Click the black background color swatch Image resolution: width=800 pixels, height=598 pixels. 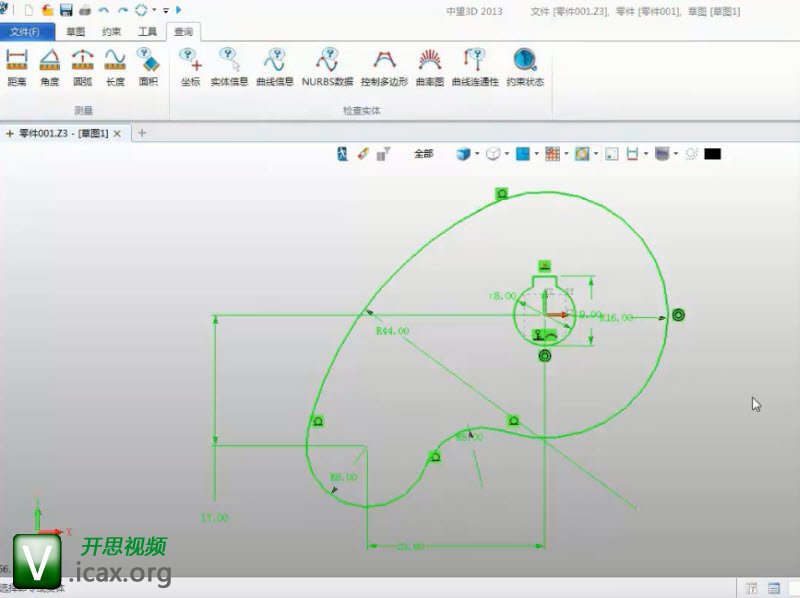712,154
